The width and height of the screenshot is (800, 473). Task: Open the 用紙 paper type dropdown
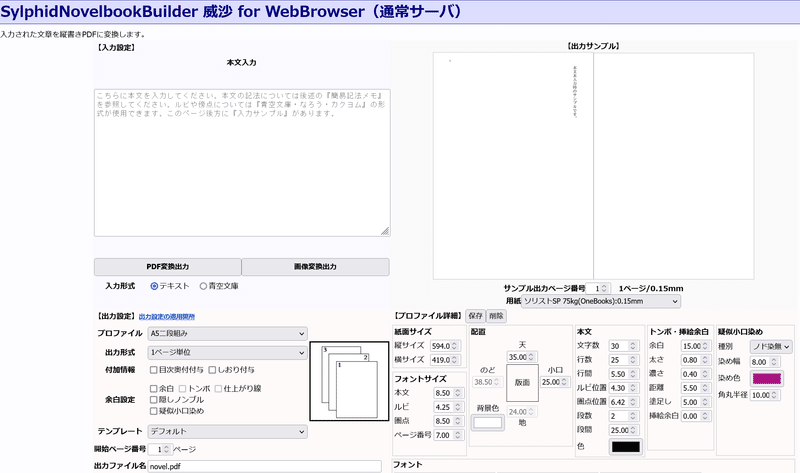coord(601,301)
